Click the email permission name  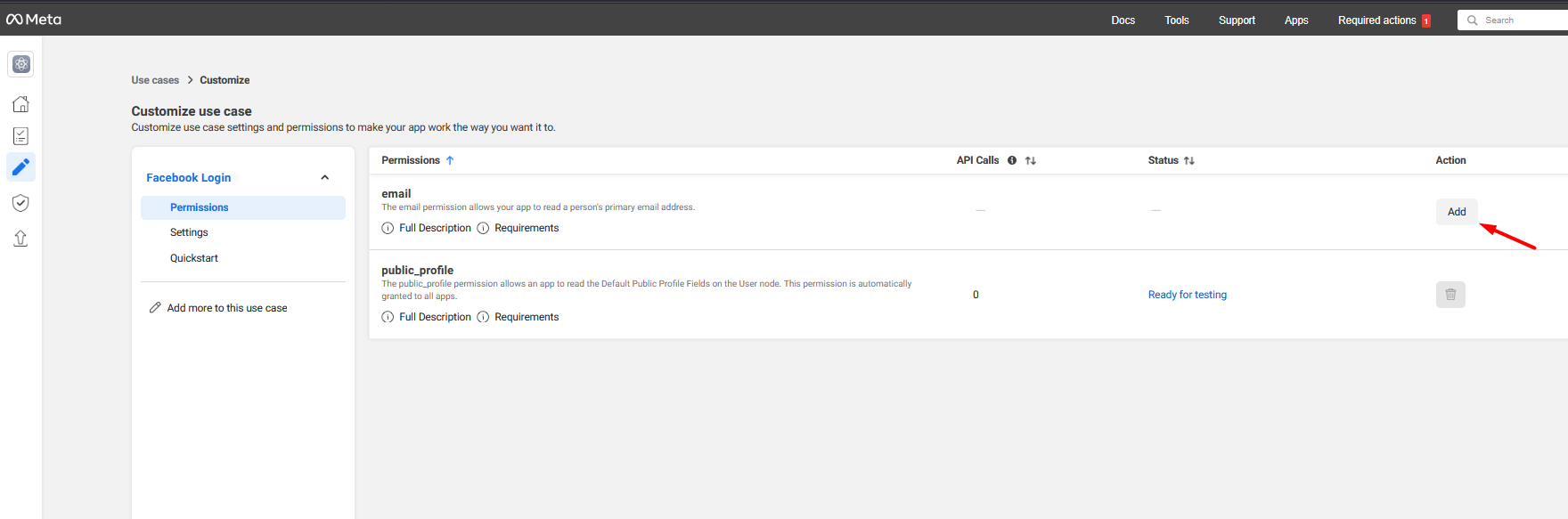pos(396,194)
